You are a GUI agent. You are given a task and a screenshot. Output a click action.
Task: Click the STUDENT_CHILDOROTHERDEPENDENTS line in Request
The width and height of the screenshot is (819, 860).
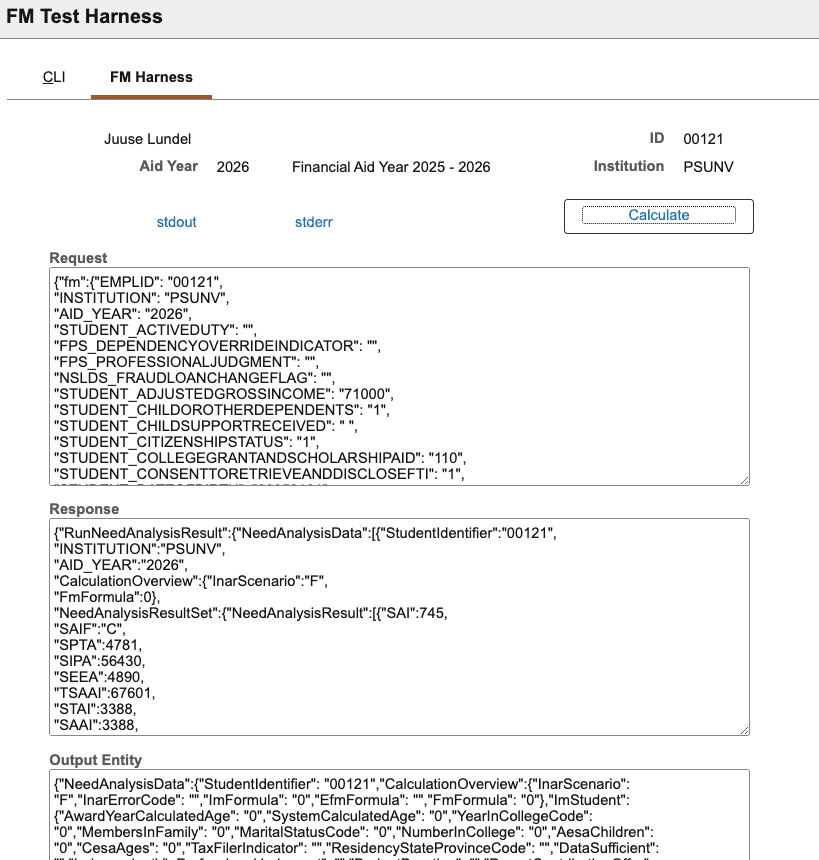click(x=222, y=410)
